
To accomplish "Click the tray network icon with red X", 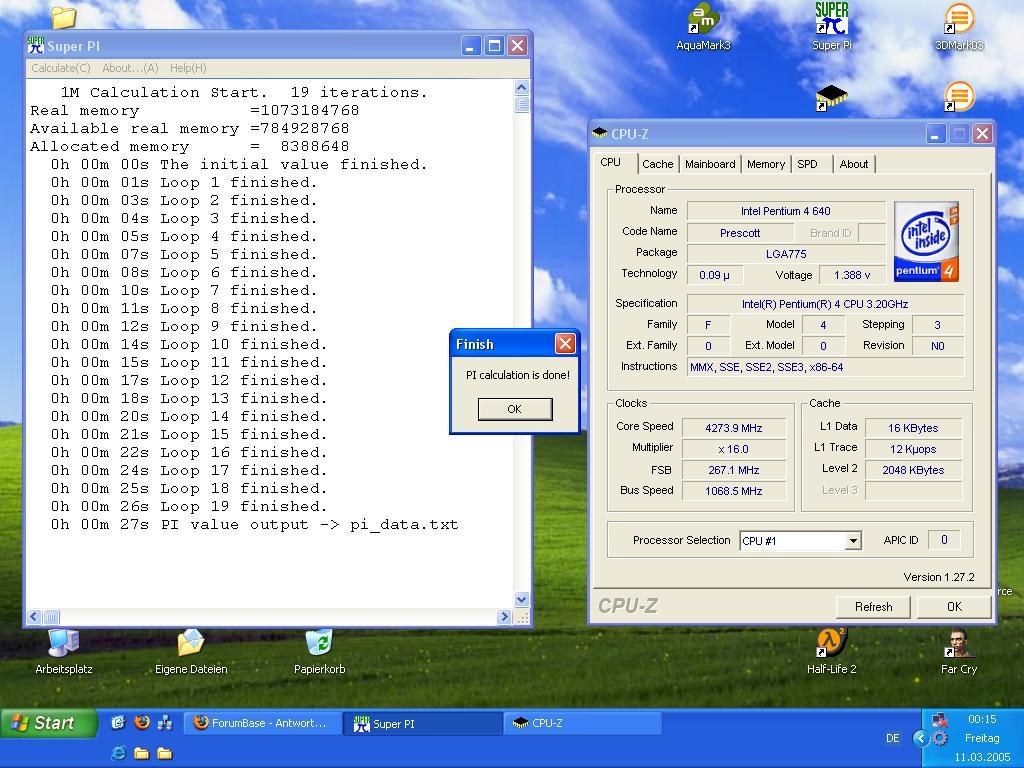I will (x=940, y=720).
